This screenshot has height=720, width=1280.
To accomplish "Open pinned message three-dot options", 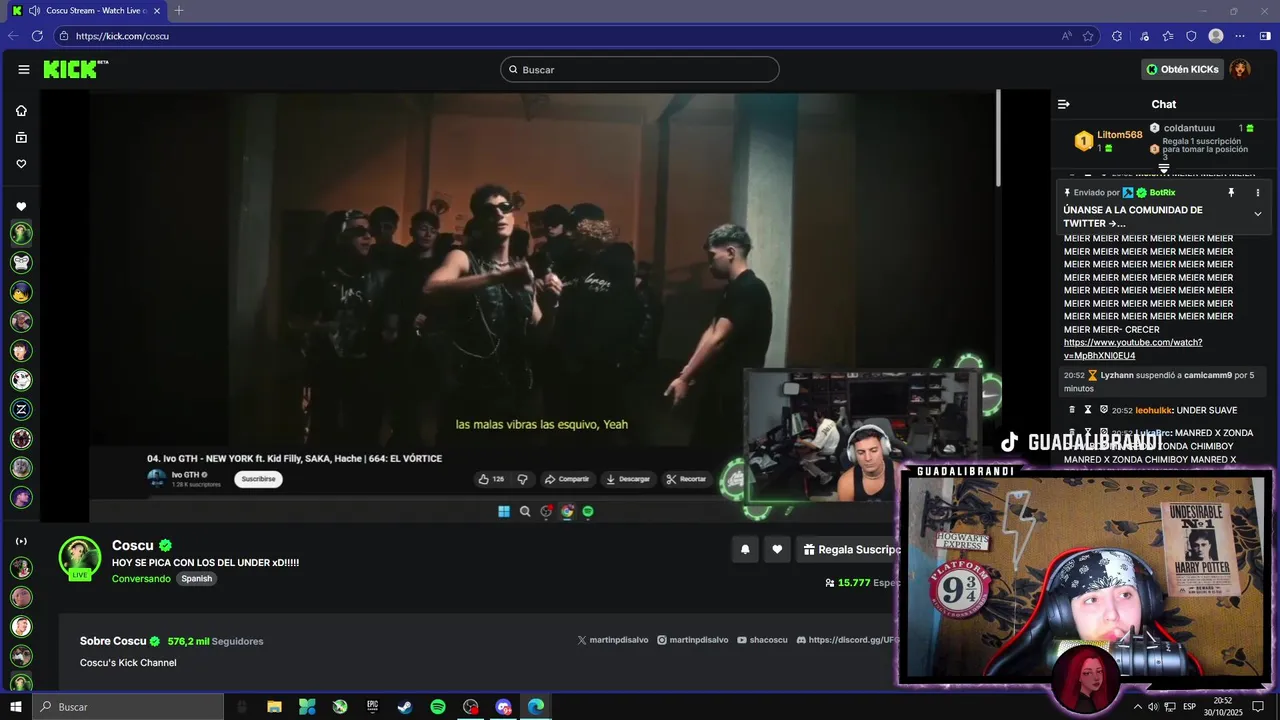I will coord(1258,192).
